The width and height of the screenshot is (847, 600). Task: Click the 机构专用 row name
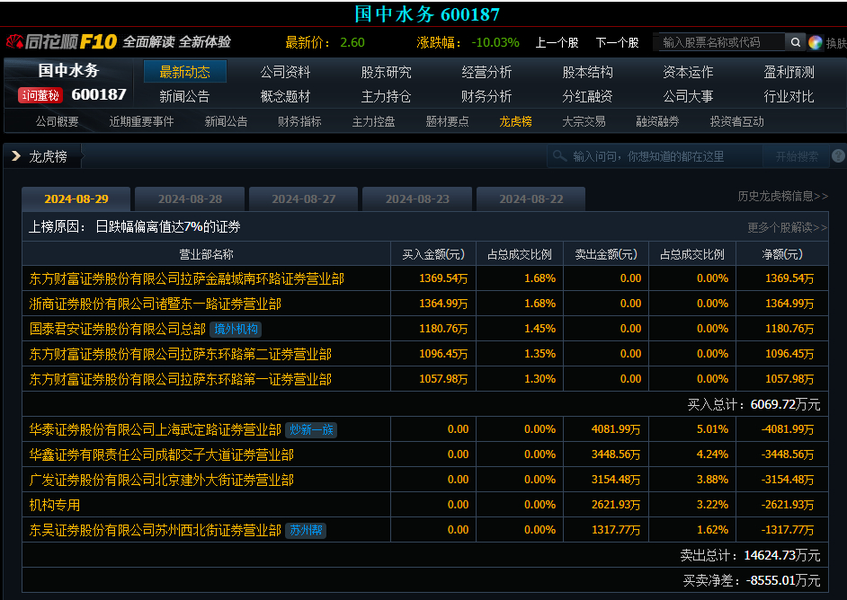coord(55,505)
